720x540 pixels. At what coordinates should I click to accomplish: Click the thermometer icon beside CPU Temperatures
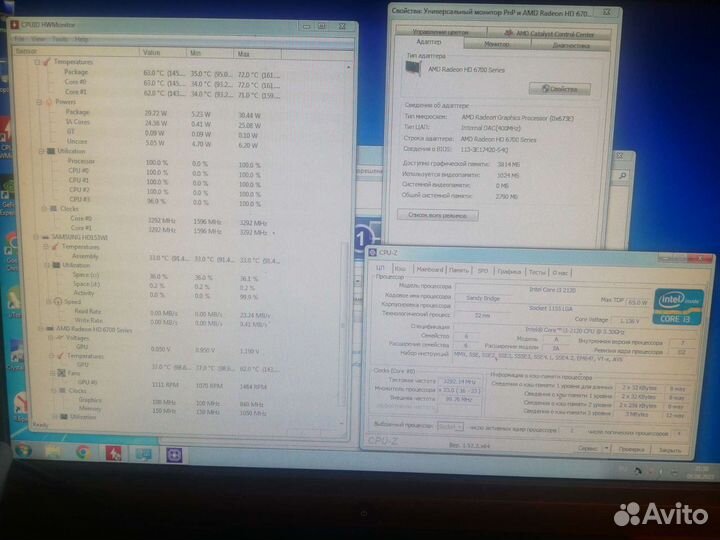click(47, 62)
